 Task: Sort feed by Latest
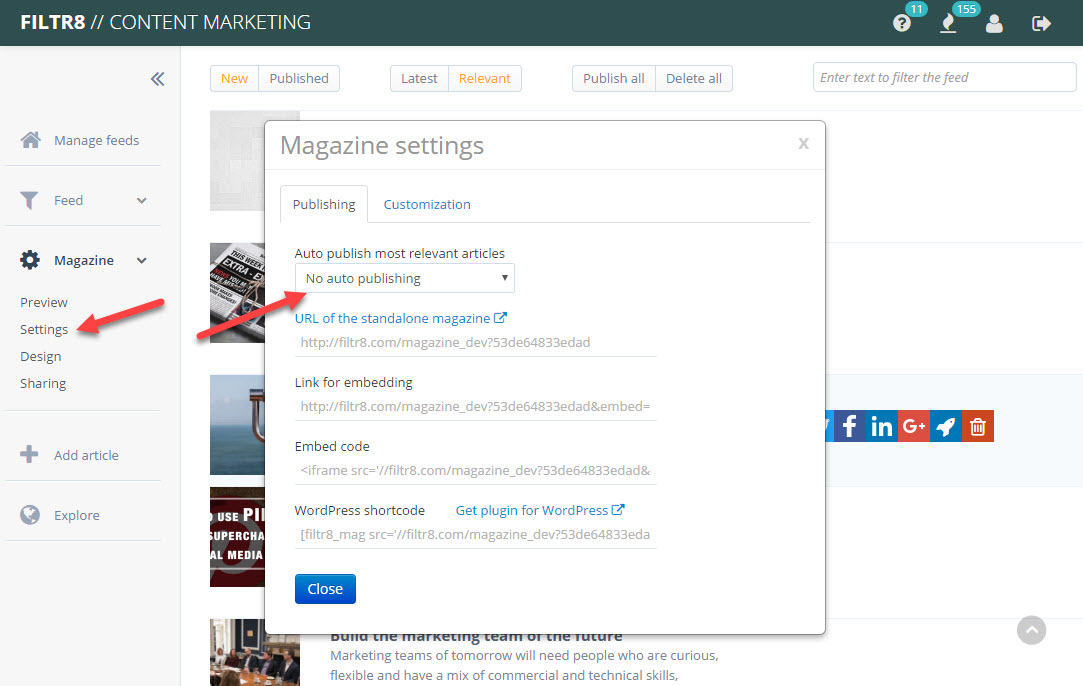click(419, 79)
